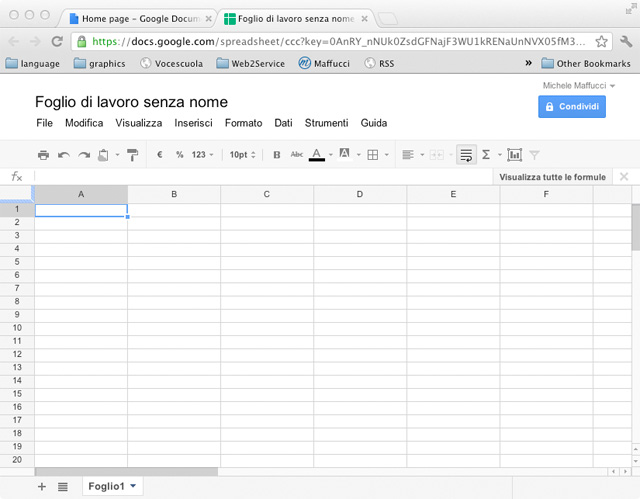Click the redo arrow icon
The width and height of the screenshot is (640, 499).
pyautogui.click(x=84, y=155)
